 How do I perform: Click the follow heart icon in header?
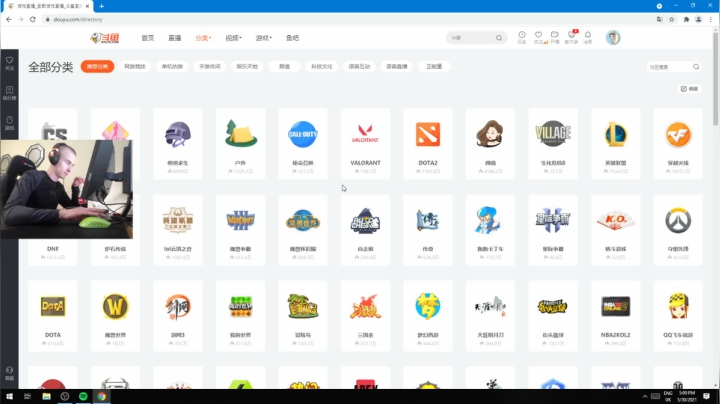539,37
